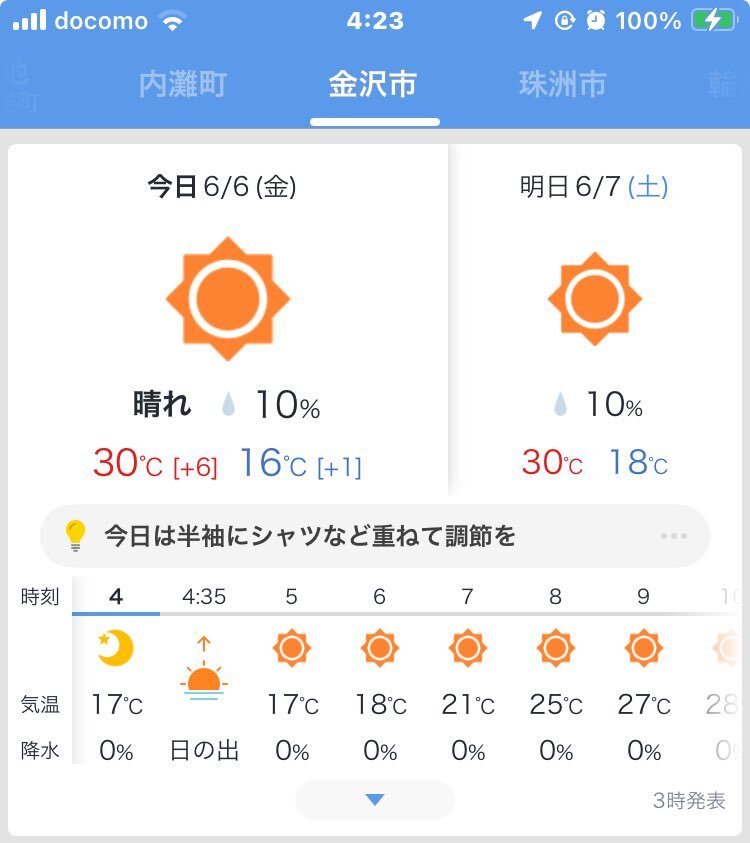Tap the clothing advice message banner

375,536
